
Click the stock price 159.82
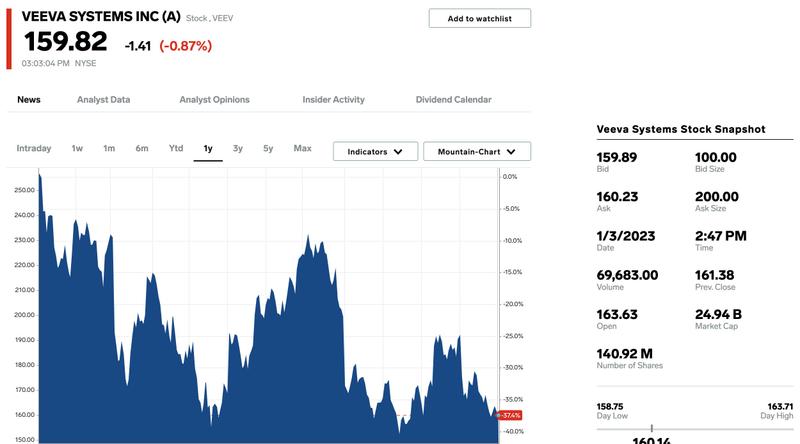(x=66, y=41)
